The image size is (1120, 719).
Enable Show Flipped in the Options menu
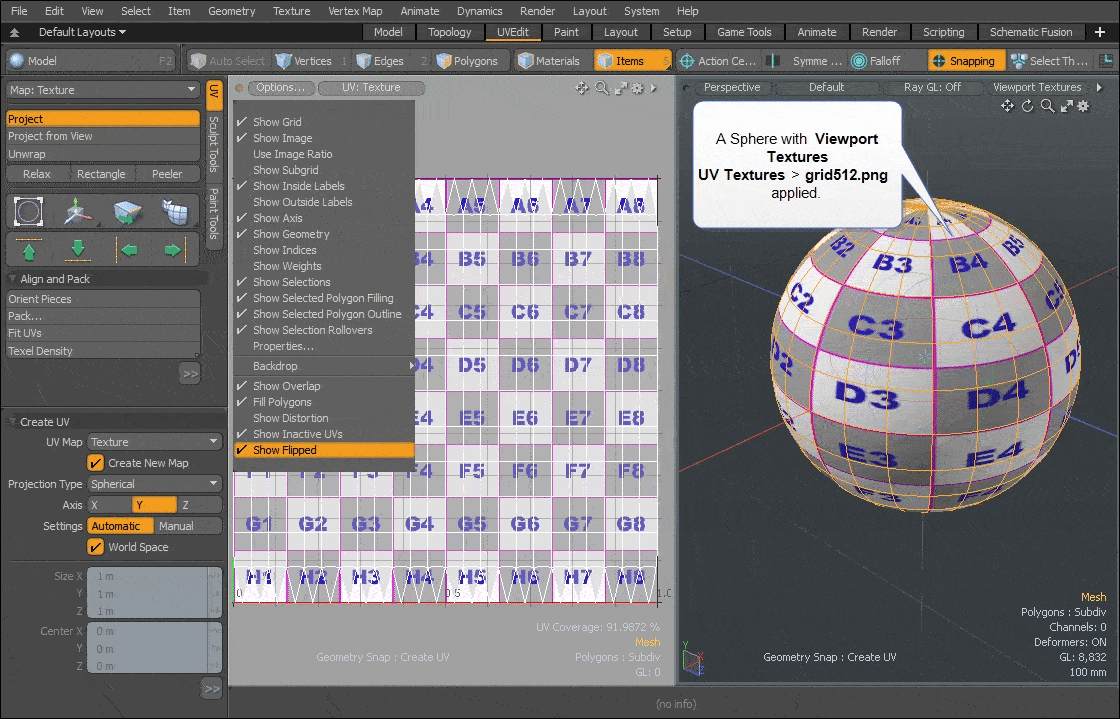click(286, 450)
